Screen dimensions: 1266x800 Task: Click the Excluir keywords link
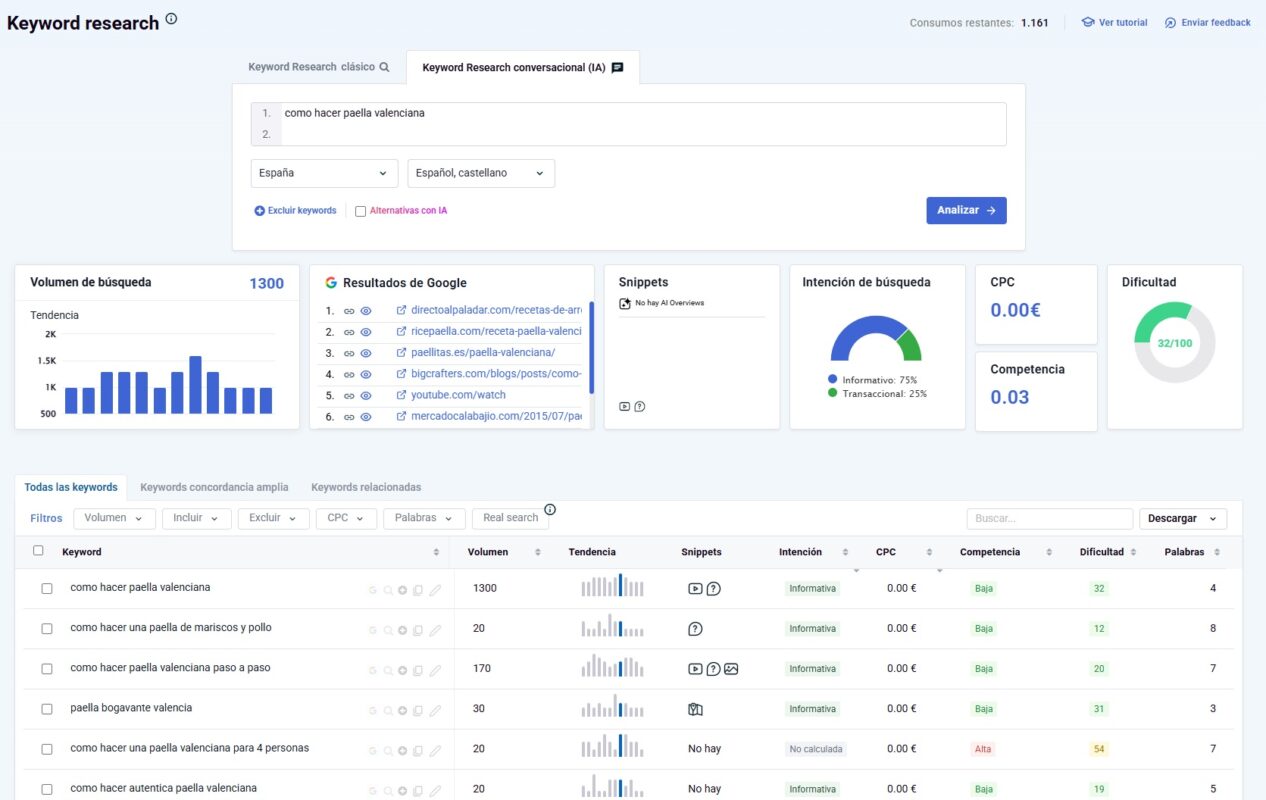pos(295,211)
